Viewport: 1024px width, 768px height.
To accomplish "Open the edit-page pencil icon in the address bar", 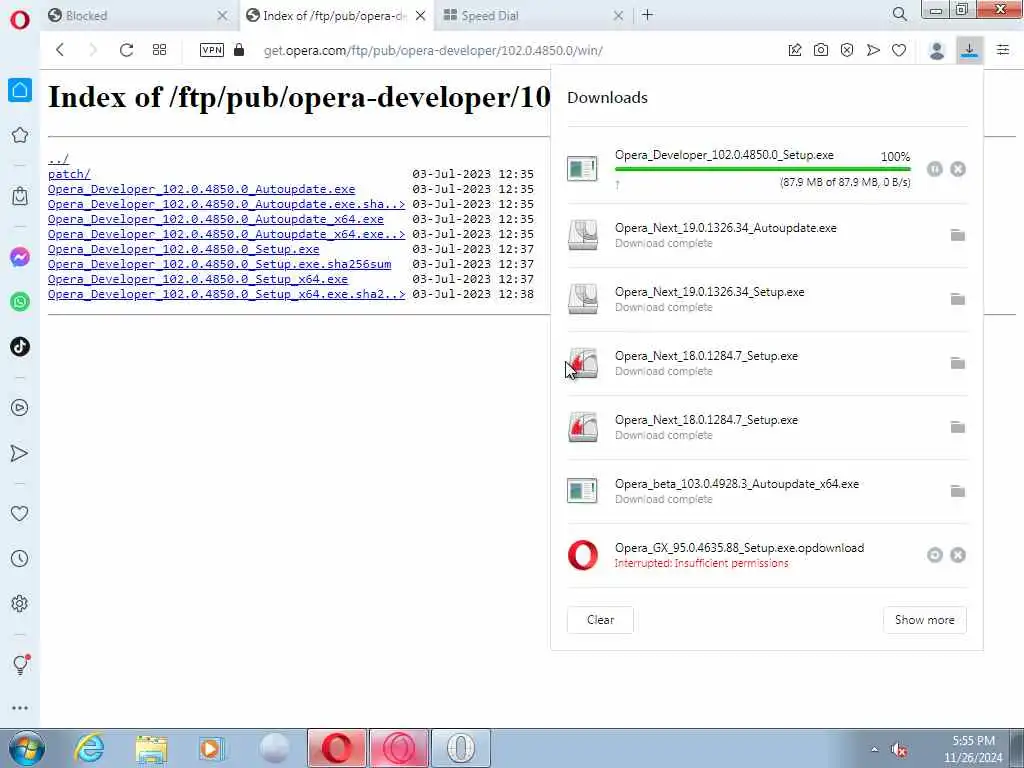I will [795, 50].
